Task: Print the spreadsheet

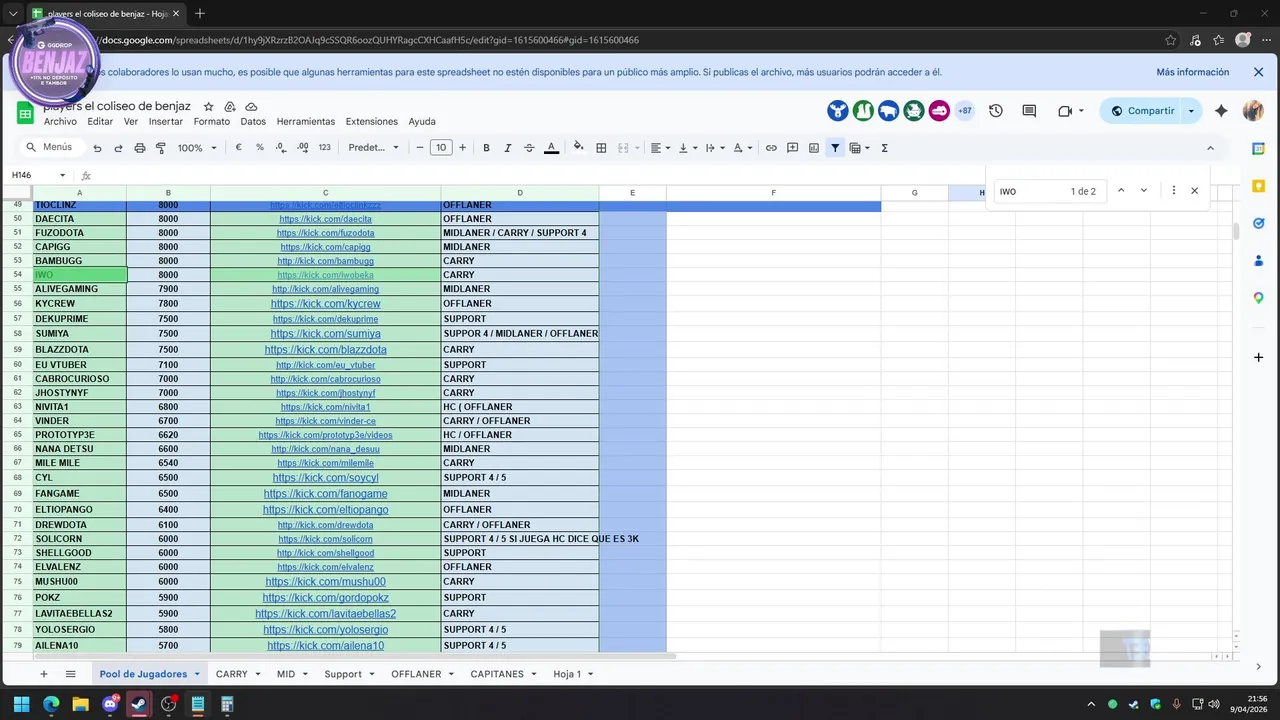Action: [139, 148]
